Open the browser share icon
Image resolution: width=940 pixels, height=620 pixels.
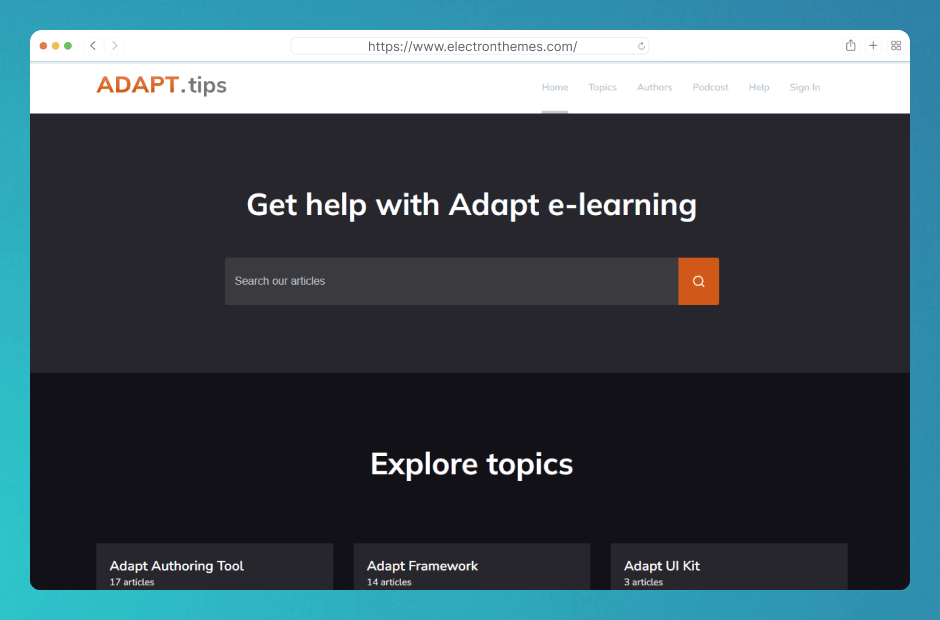coord(850,46)
